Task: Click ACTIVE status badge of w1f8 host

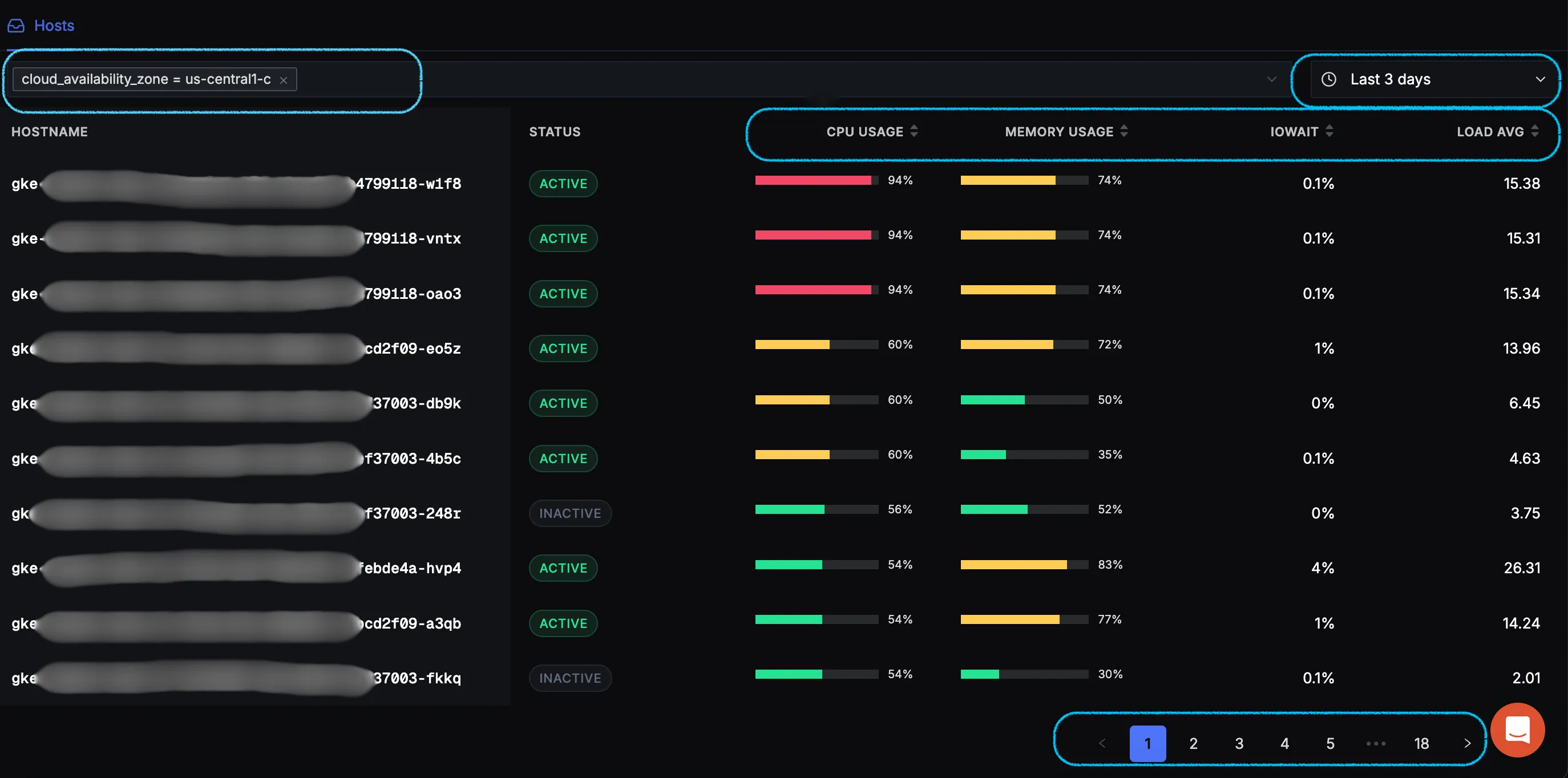Action: (563, 184)
